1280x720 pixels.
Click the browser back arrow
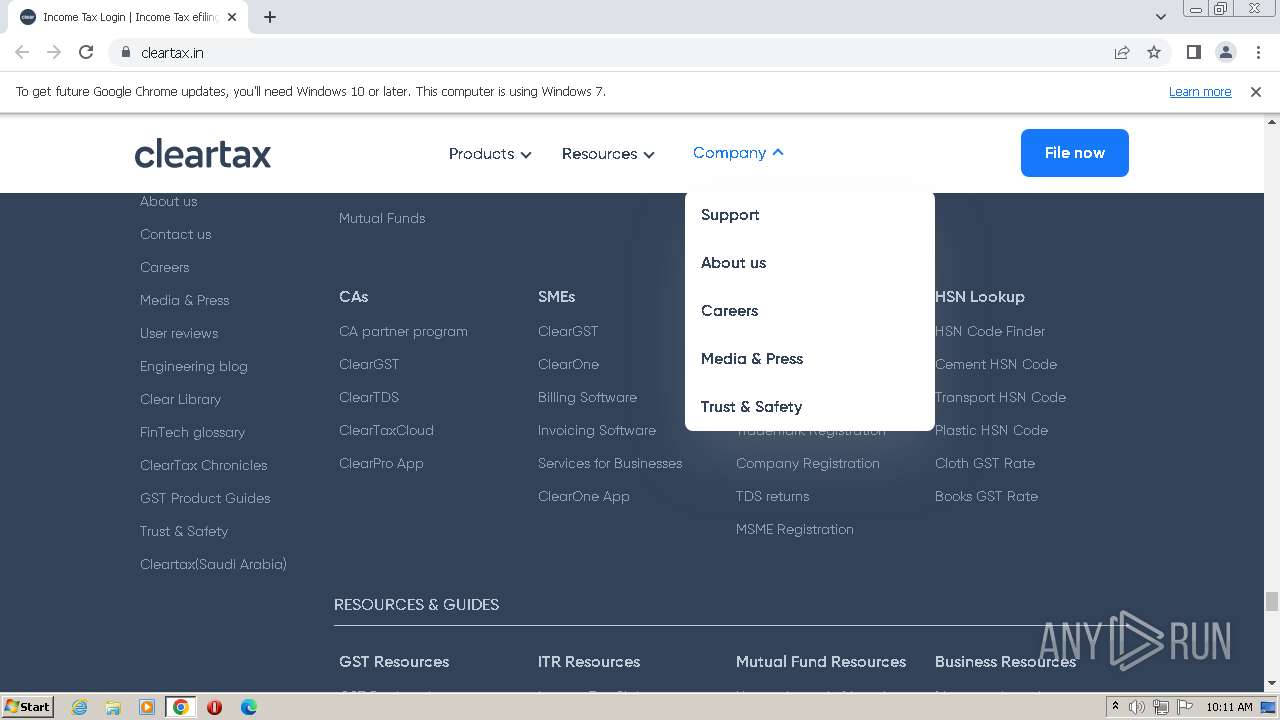[x=22, y=52]
